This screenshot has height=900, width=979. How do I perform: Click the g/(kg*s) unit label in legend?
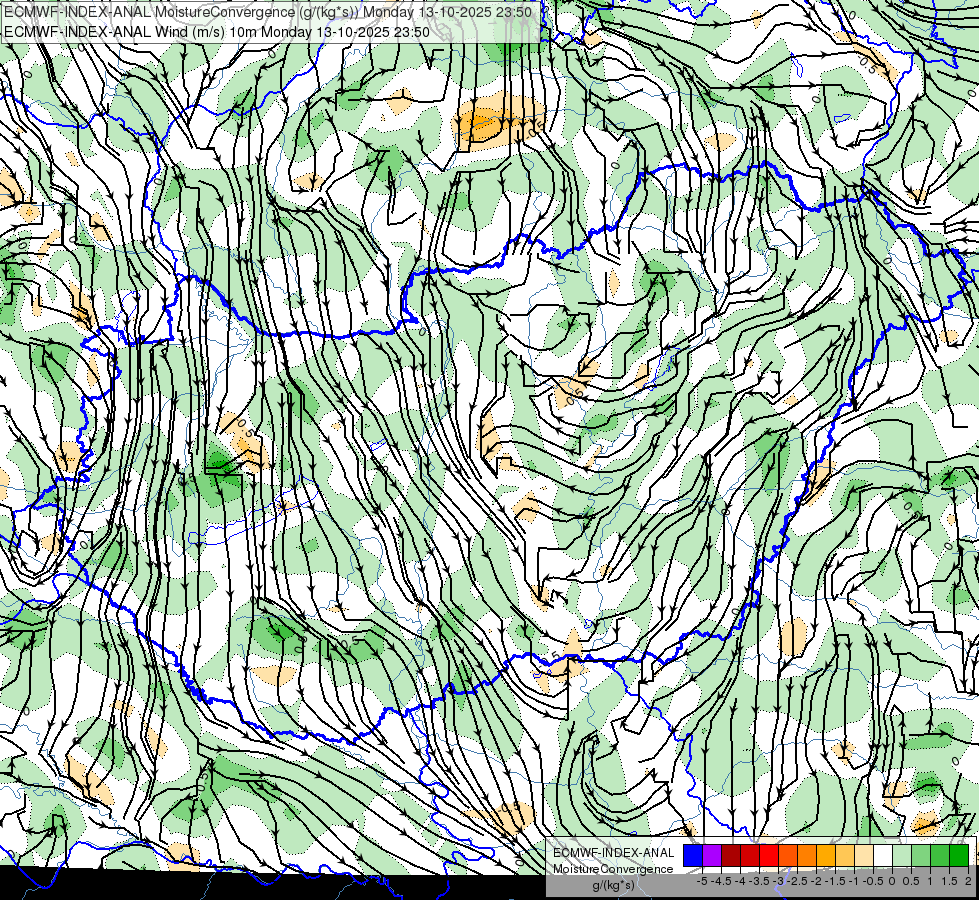(x=613, y=885)
